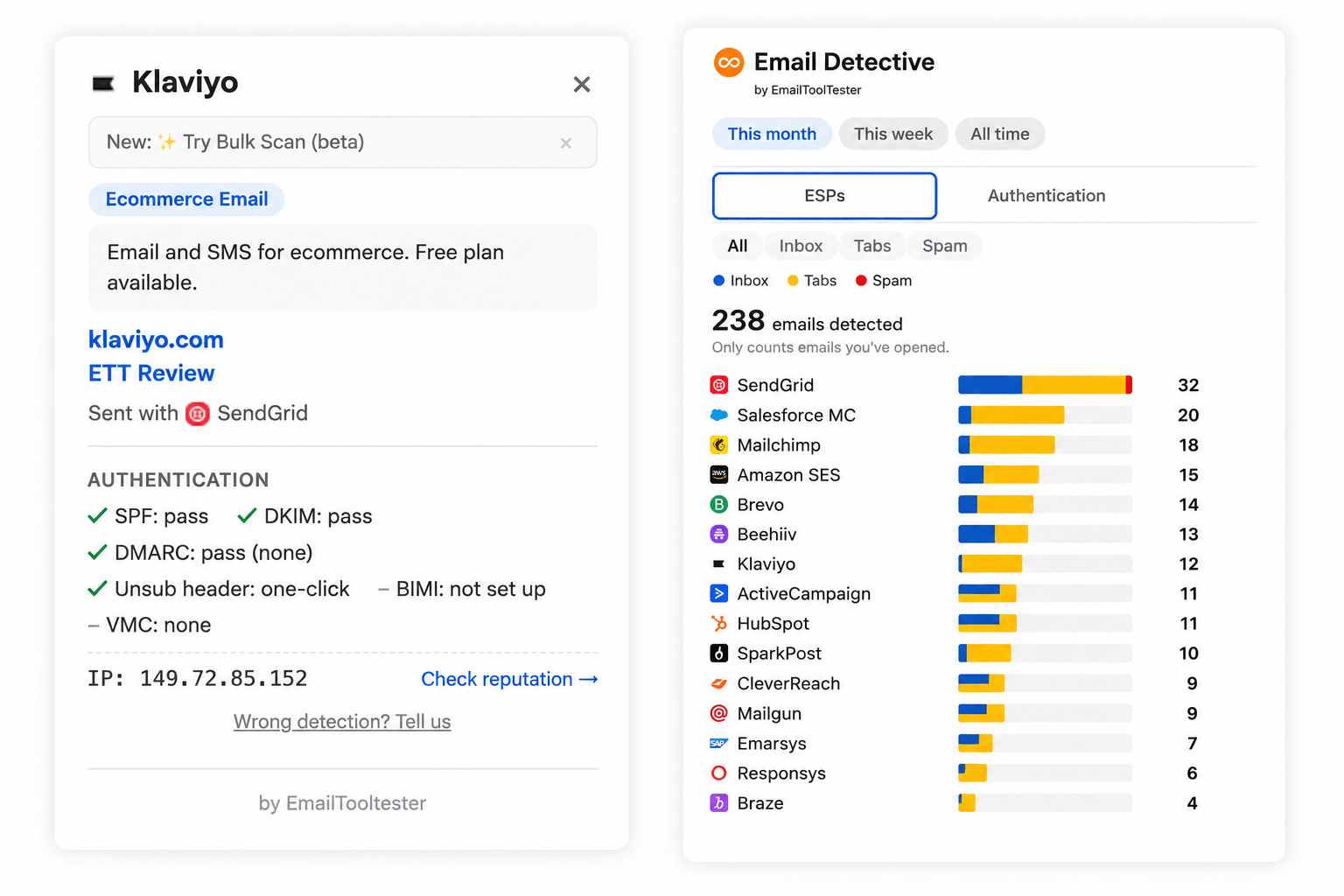Click the Braze row label
The image size is (1344, 896).
pyautogui.click(x=759, y=803)
